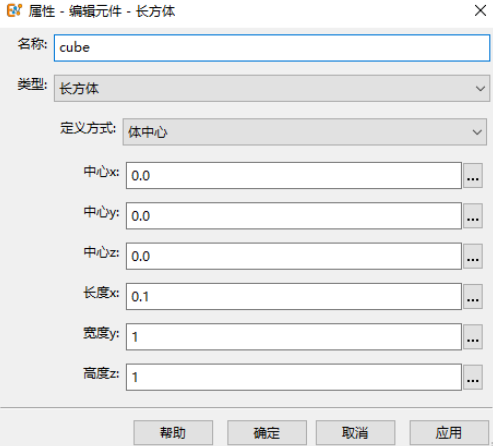The width and height of the screenshot is (493, 446).
Task: Open the ellipsis button next to 中心y
Action: pos(473,216)
